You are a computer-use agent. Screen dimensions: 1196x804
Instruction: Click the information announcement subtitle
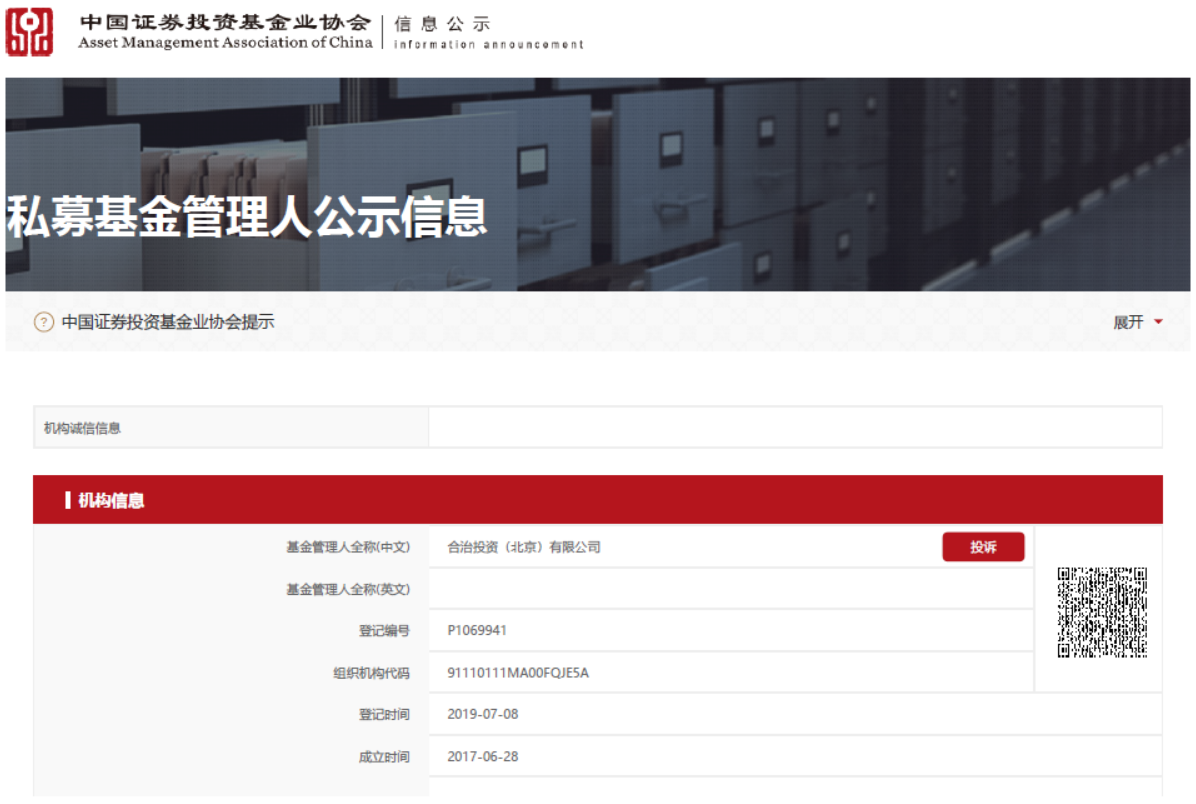click(x=489, y=44)
